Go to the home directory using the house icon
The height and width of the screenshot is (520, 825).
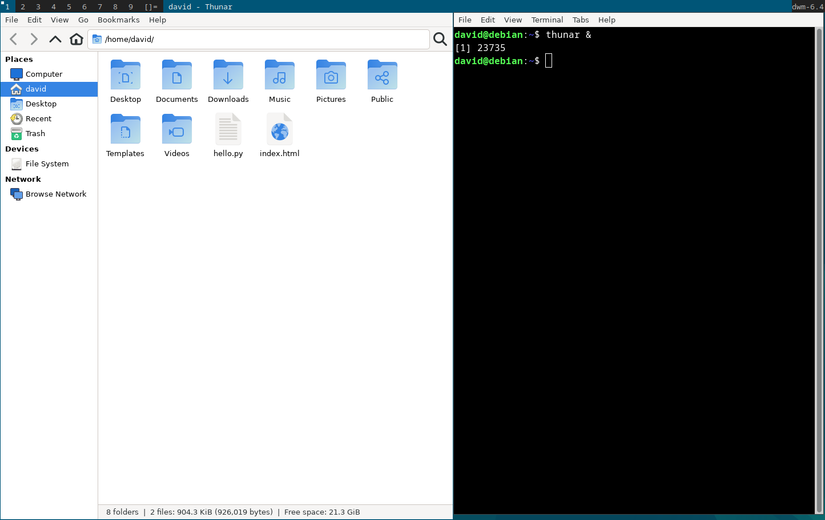click(76, 39)
